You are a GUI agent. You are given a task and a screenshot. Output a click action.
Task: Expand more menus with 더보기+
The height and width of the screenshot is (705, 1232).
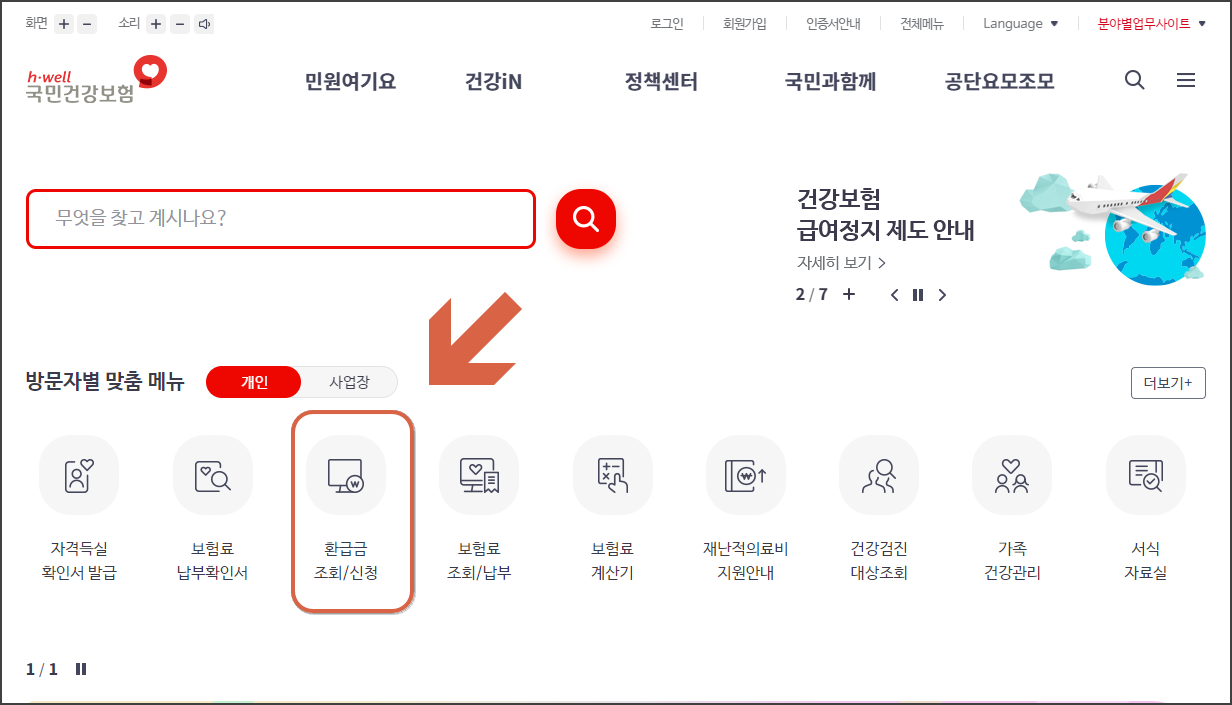point(1168,382)
